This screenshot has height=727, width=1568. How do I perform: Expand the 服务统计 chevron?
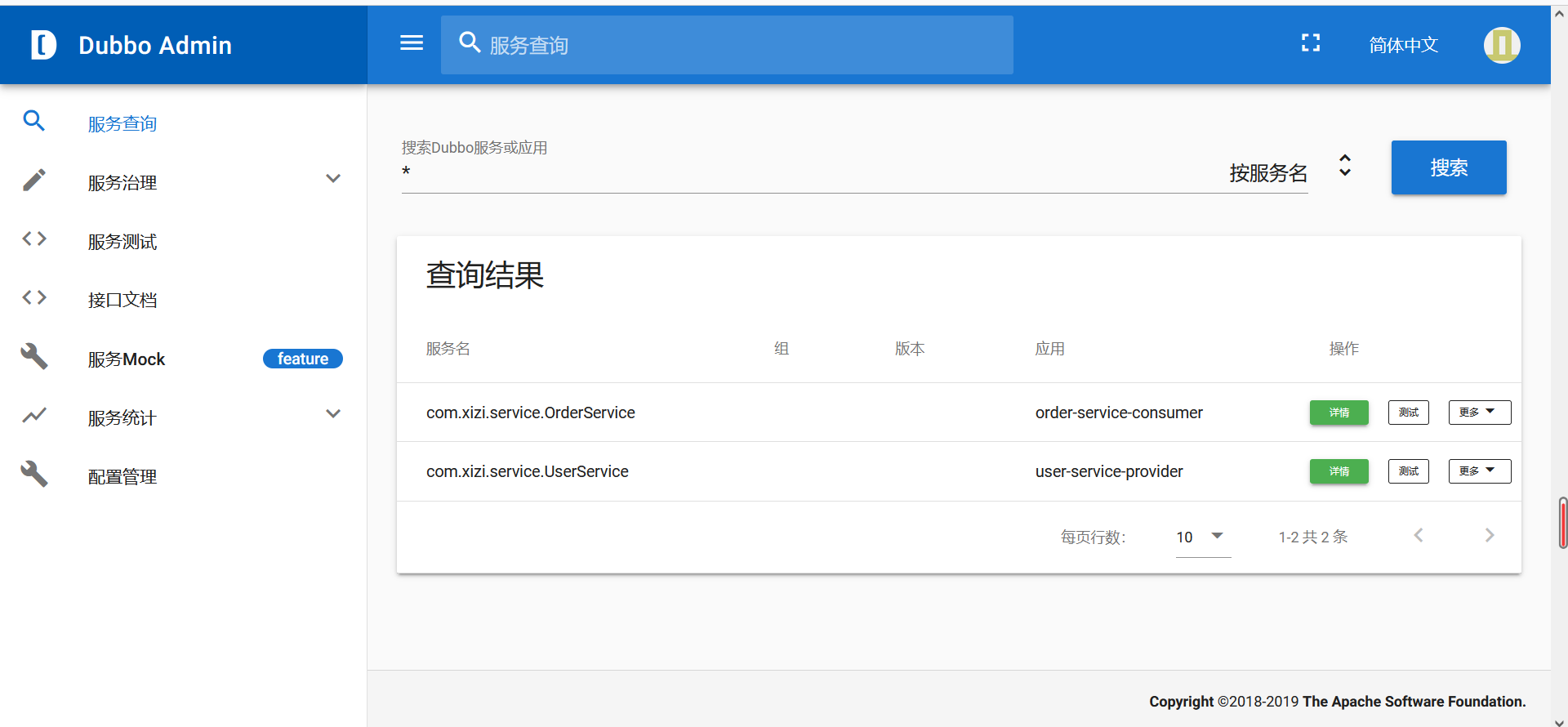(333, 414)
